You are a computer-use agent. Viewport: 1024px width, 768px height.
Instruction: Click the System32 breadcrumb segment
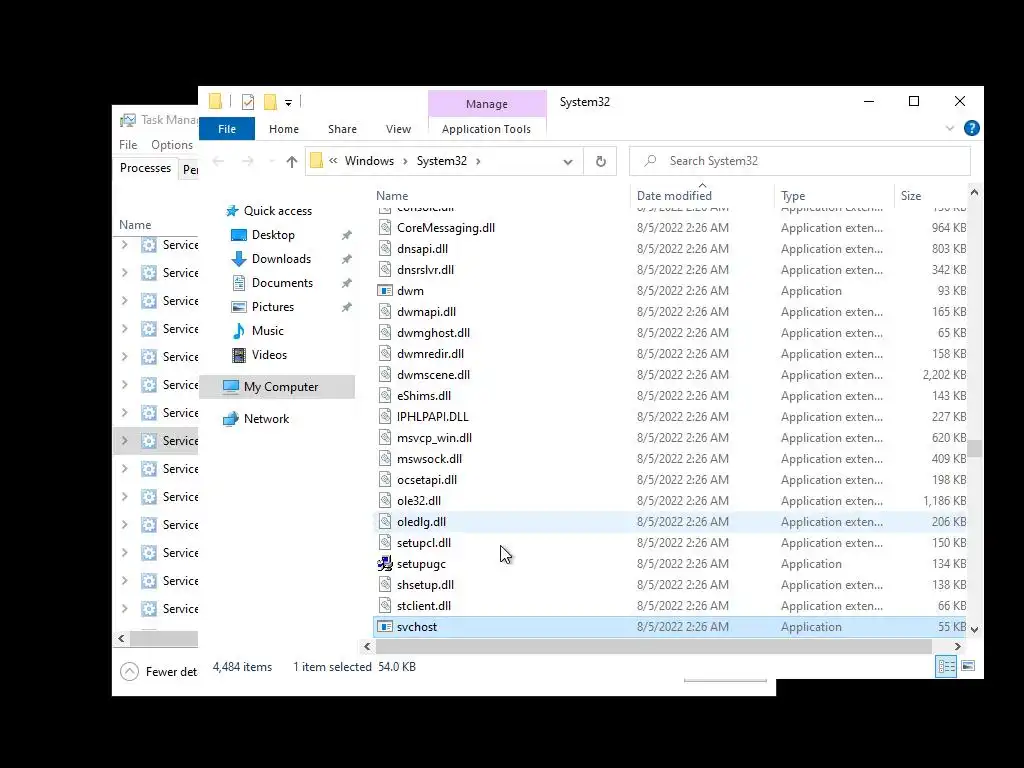point(441,161)
